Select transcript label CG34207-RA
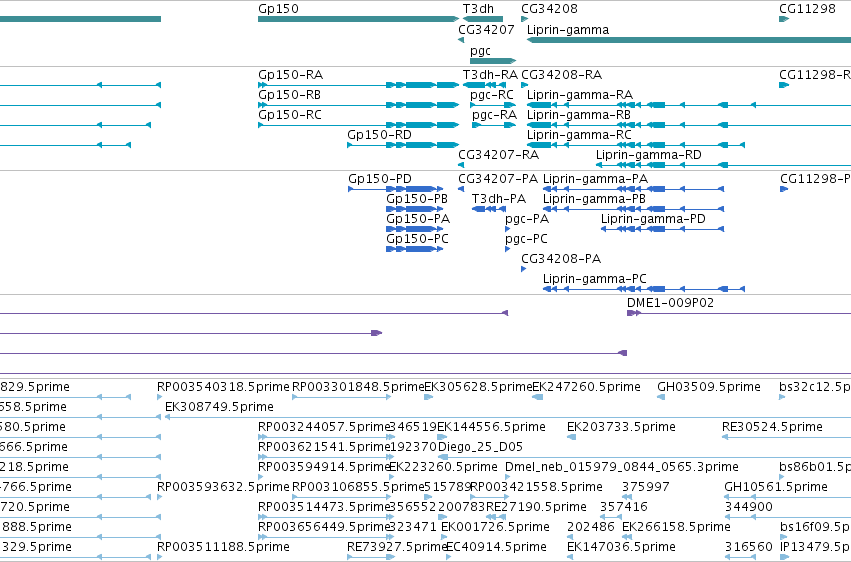The width and height of the screenshot is (851, 562). click(499, 155)
